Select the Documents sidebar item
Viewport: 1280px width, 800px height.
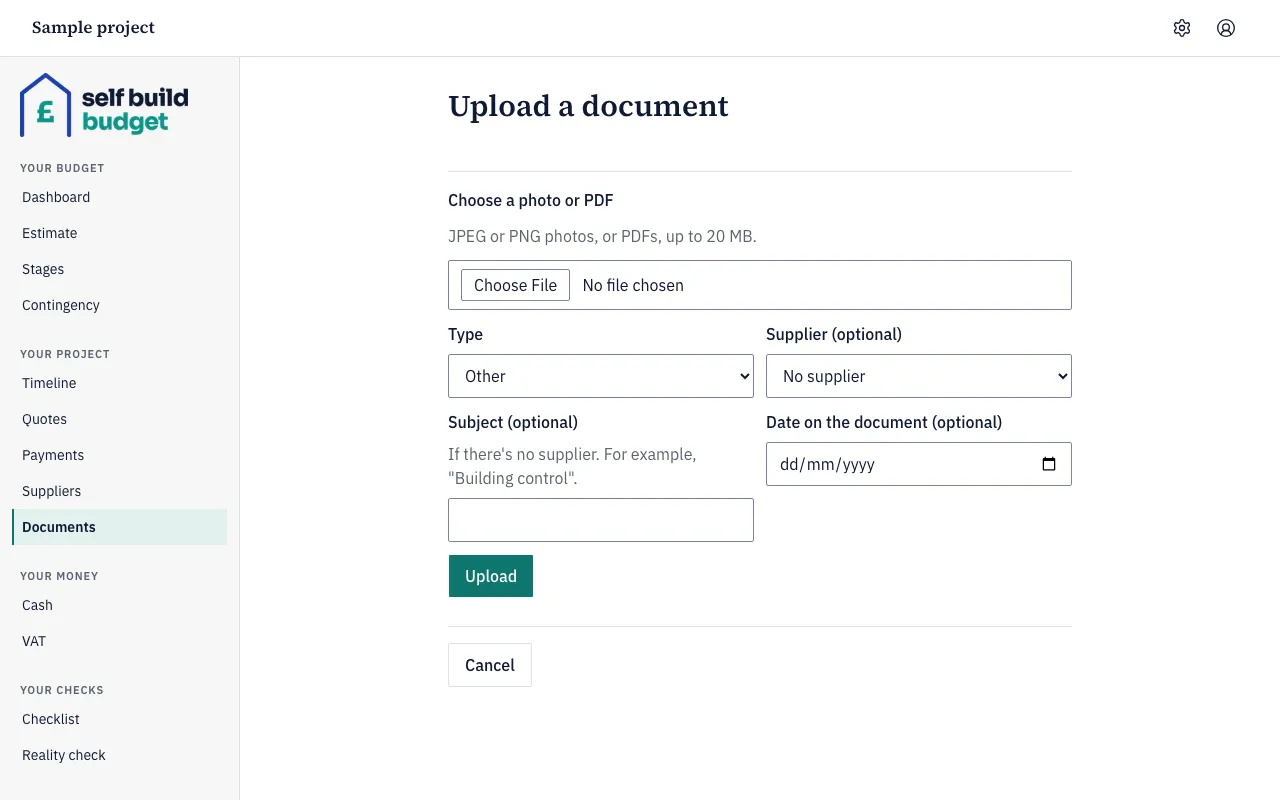point(119,527)
